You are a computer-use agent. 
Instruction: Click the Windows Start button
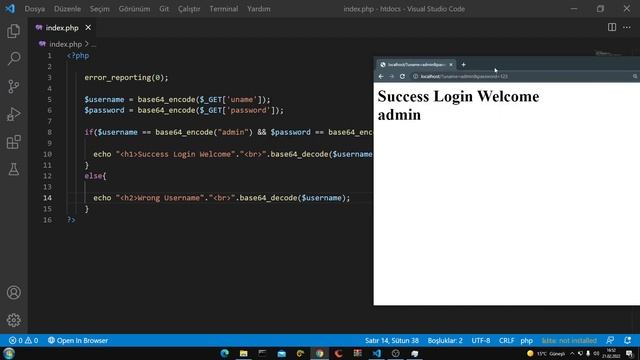9,353
